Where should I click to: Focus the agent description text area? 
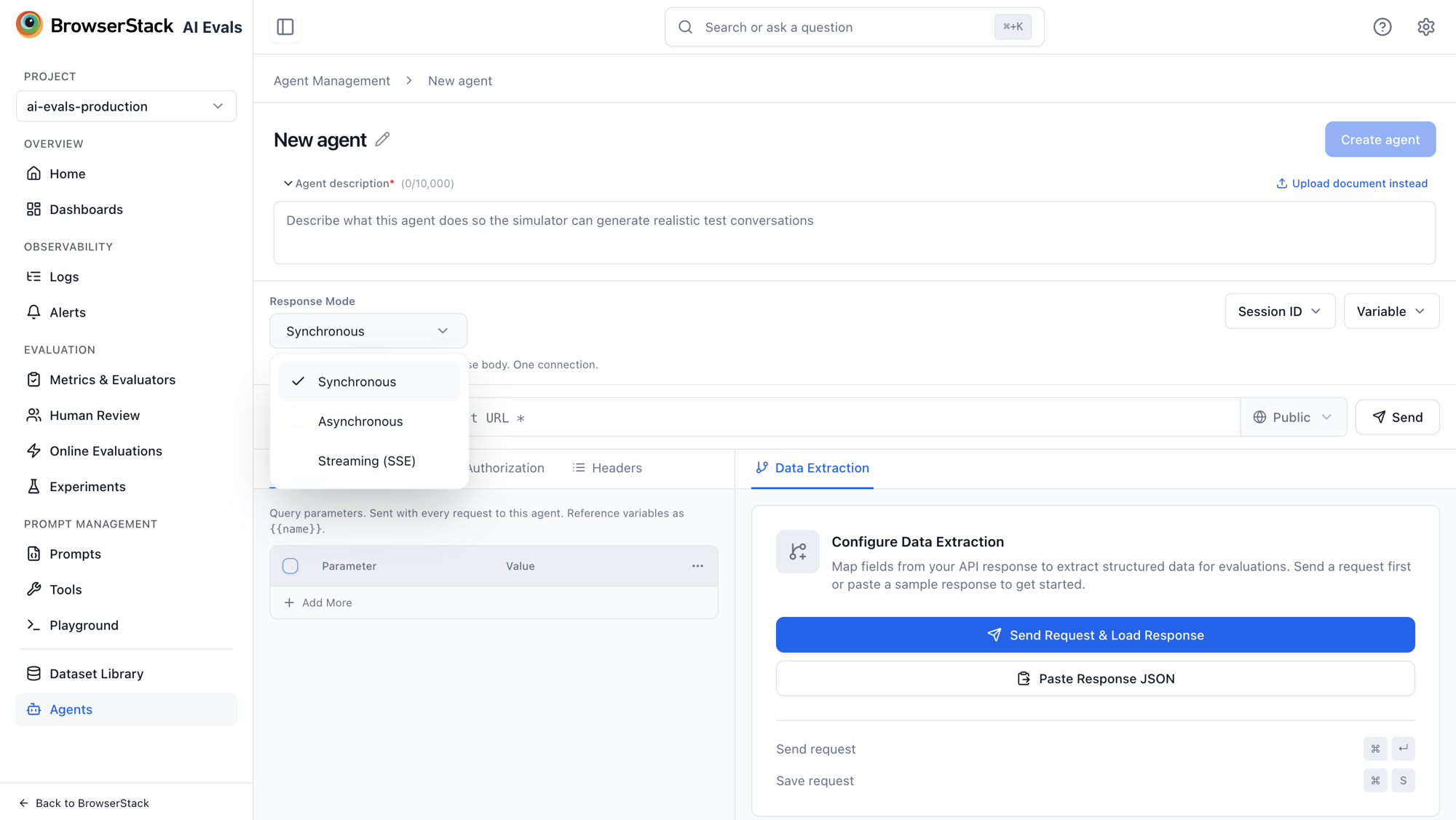[854, 233]
